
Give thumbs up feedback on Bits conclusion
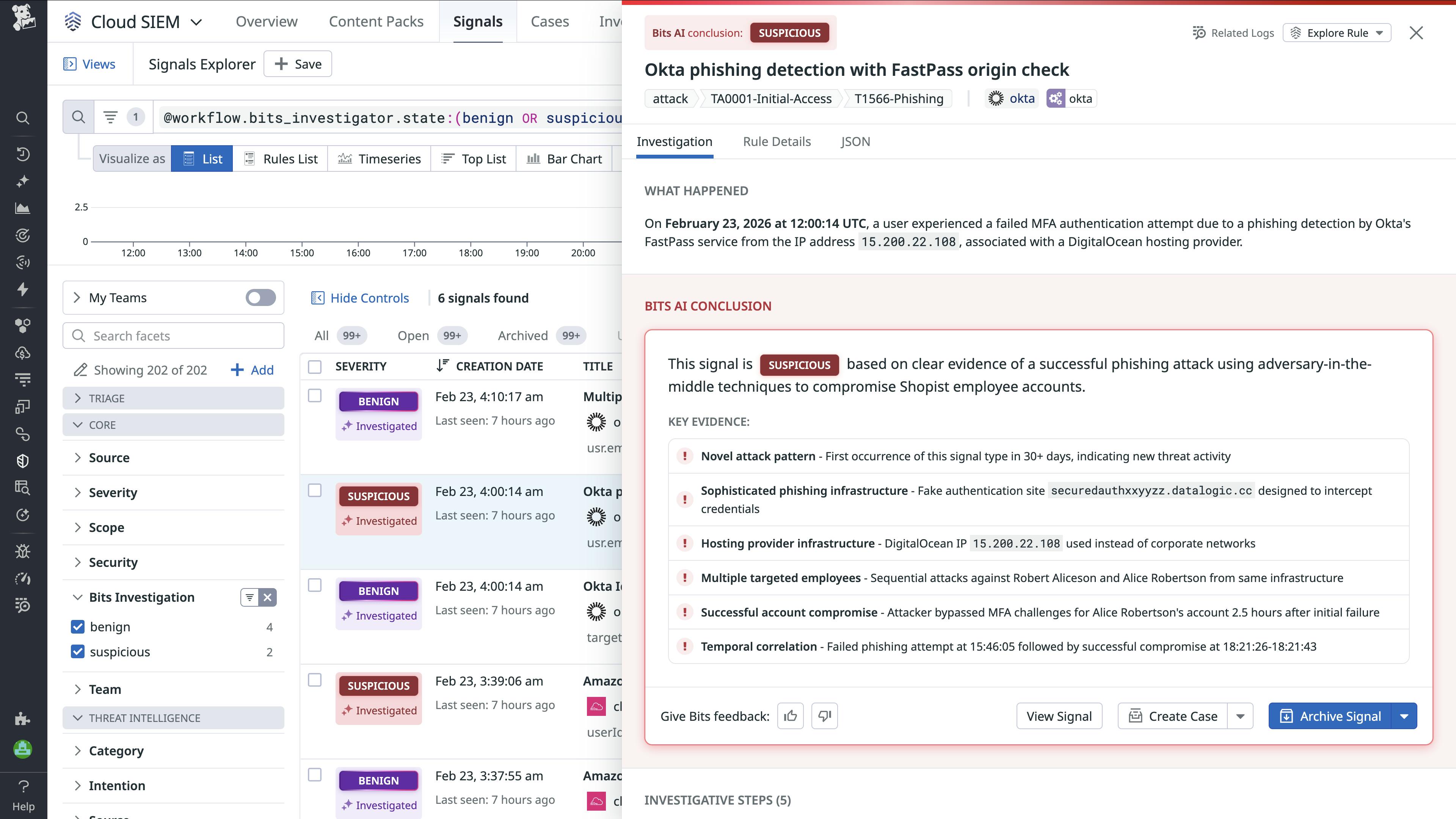point(790,715)
